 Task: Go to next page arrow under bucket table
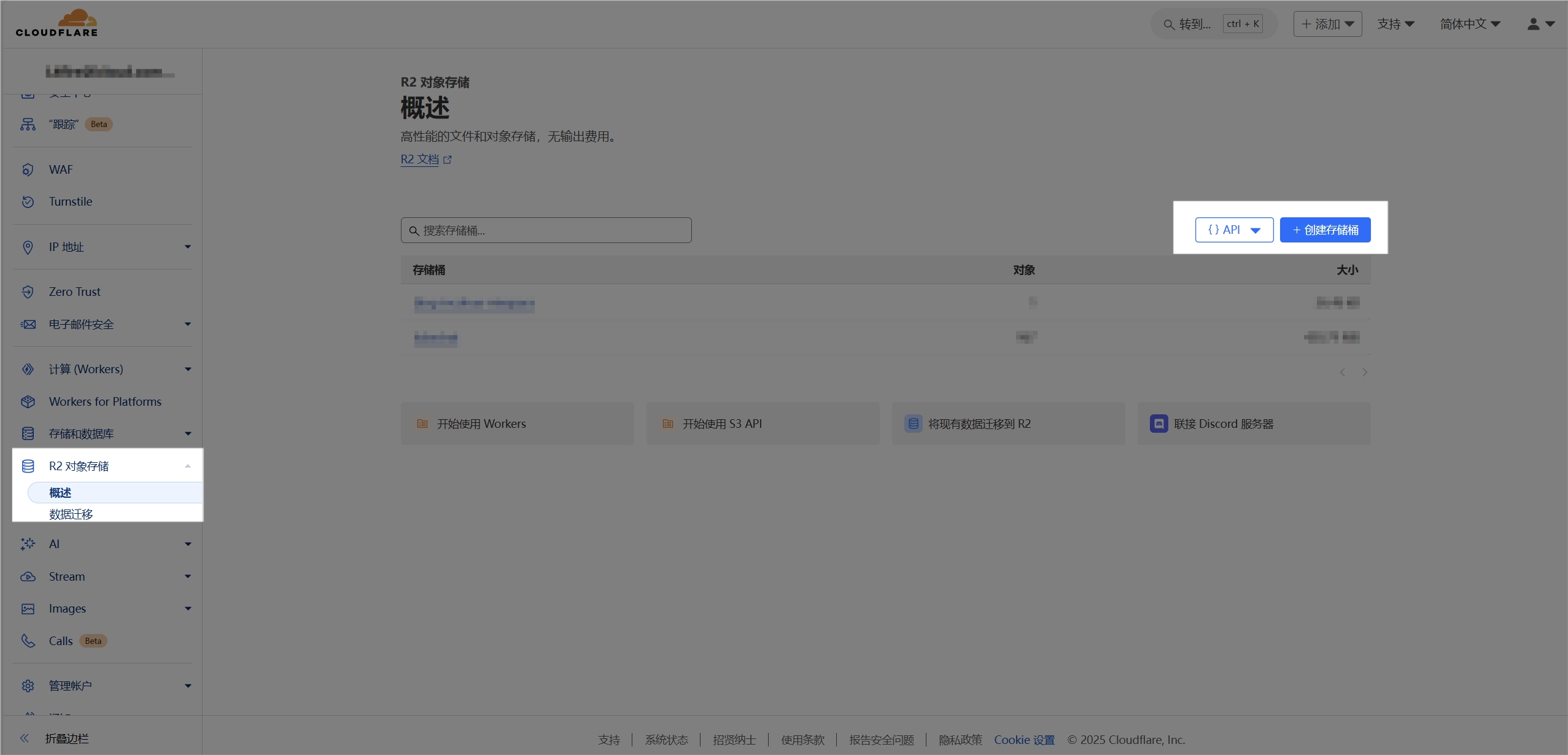coord(1365,373)
